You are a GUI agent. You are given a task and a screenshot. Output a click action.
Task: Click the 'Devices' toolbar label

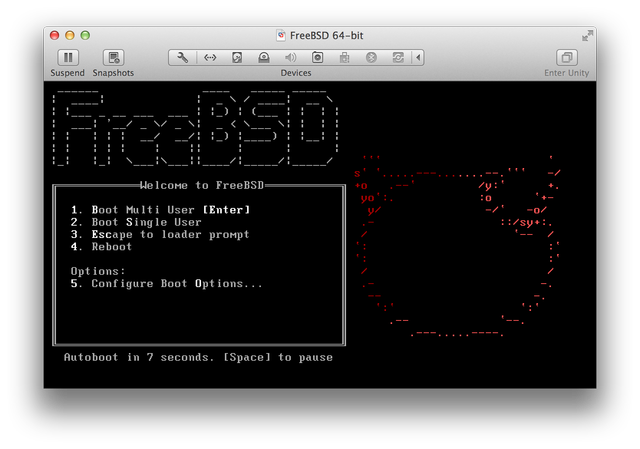click(296, 73)
